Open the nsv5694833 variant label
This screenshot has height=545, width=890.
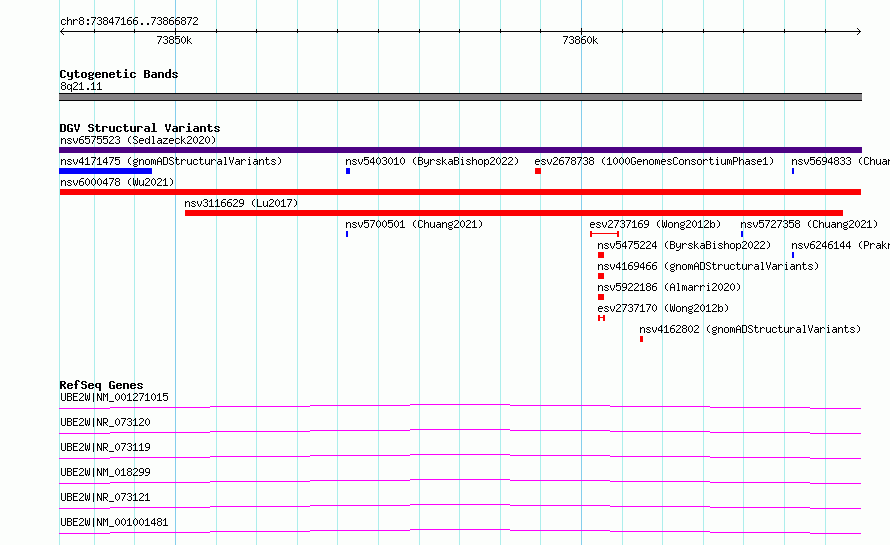[x=841, y=161]
